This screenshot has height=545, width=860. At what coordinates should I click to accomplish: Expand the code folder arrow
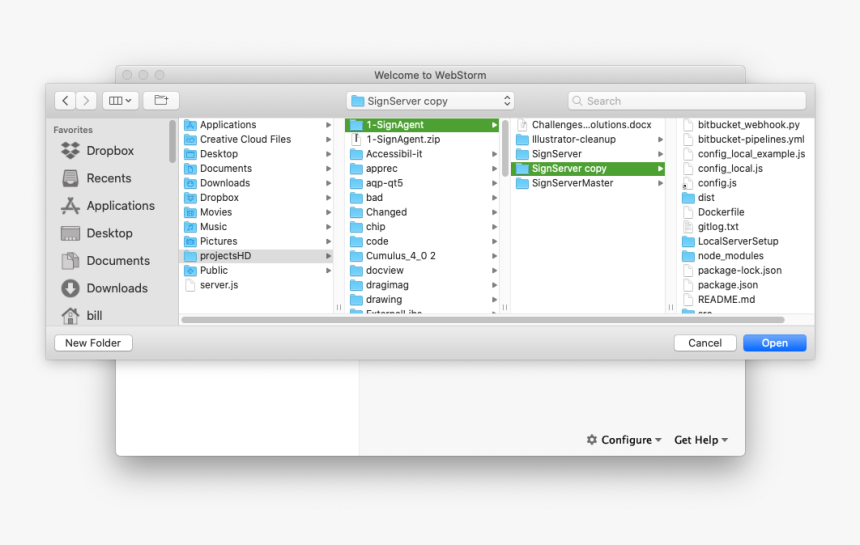[494, 241]
